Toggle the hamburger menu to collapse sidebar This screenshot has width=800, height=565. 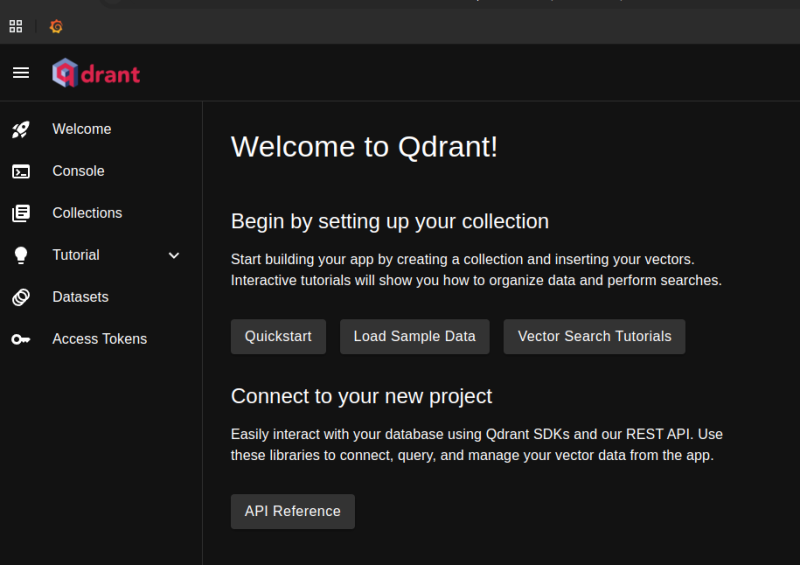point(21,73)
